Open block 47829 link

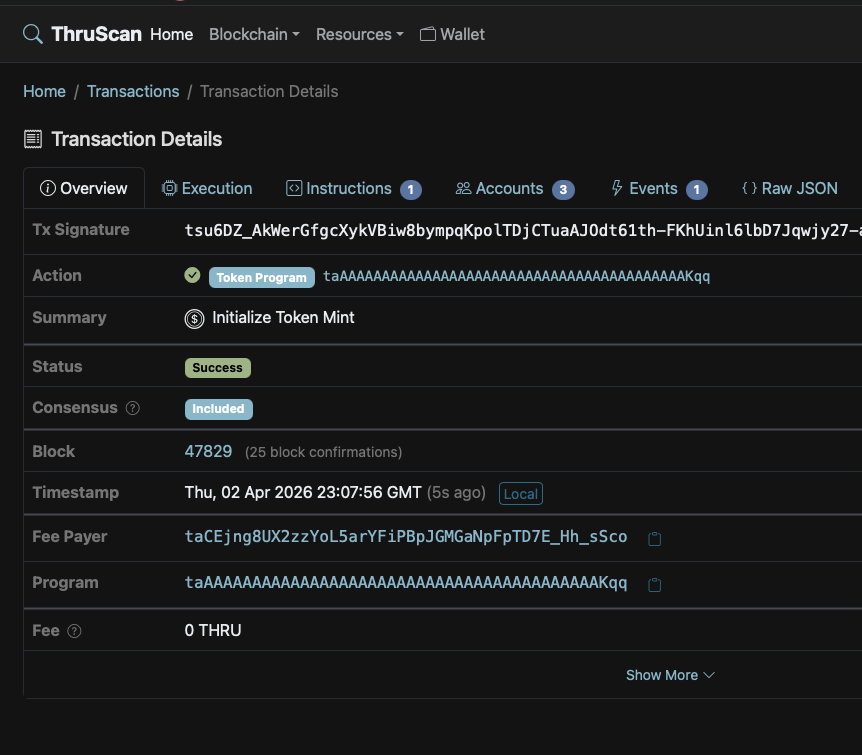click(208, 451)
